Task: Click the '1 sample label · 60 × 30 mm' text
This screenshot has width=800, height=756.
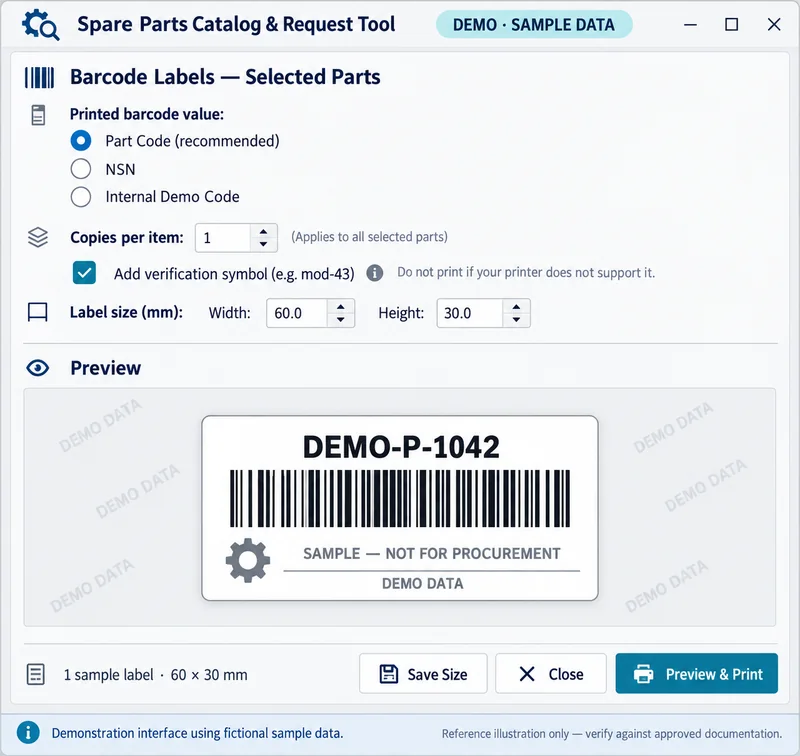Action: 156,675
